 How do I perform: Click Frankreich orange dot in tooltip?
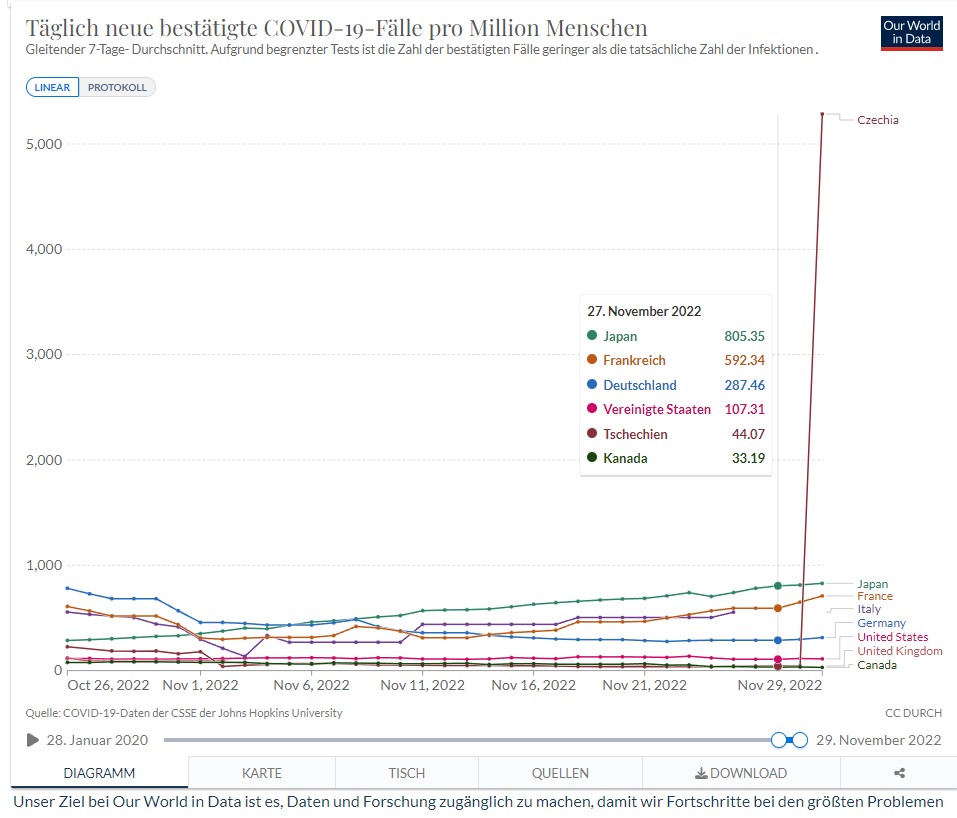click(x=591, y=360)
